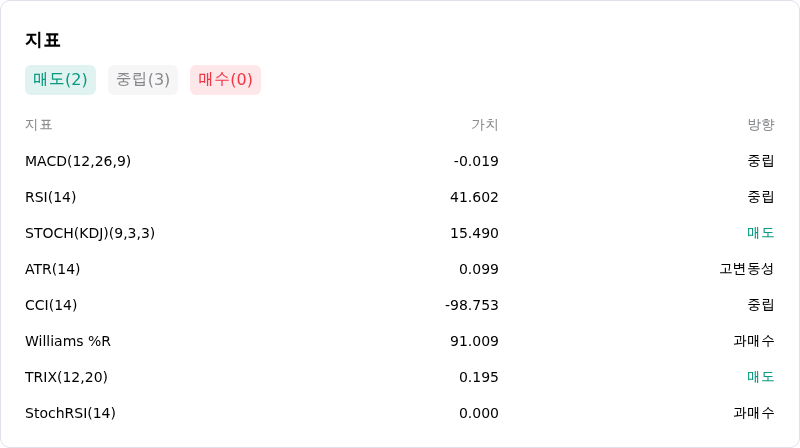Select the Williams %R indicator
Image resolution: width=800 pixels, height=448 pixels.
click(68, 341)
